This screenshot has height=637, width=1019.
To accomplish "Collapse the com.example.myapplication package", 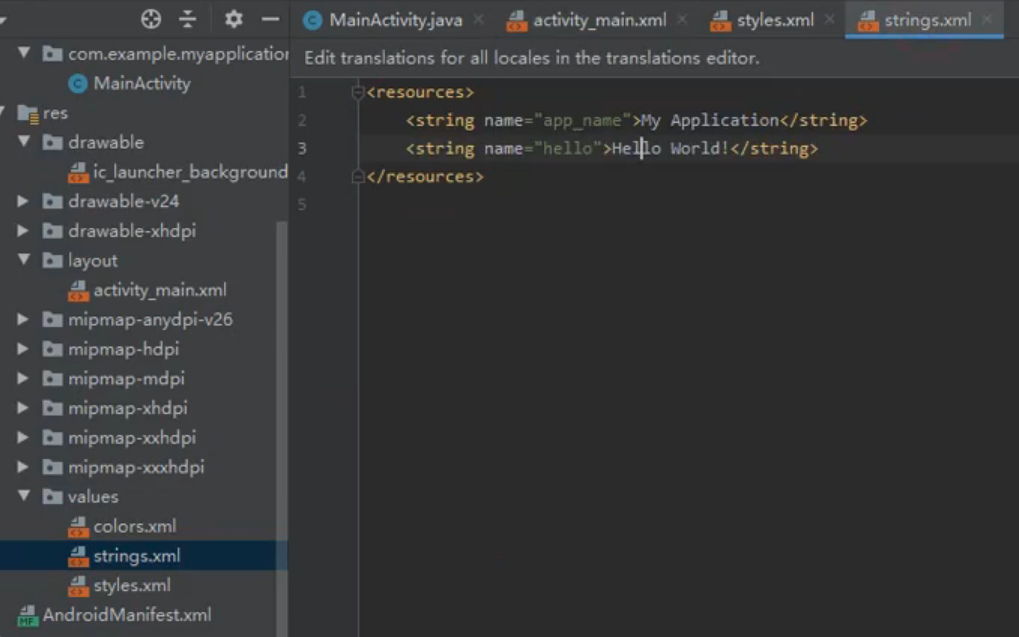I will click(24, 53).
